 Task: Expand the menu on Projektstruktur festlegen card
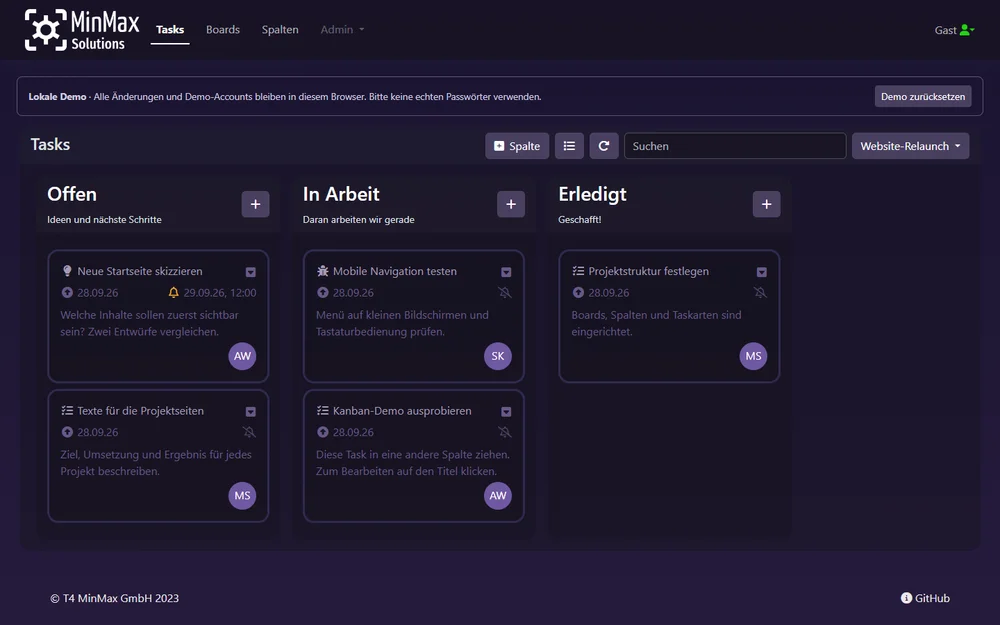[x=761, y=272]
